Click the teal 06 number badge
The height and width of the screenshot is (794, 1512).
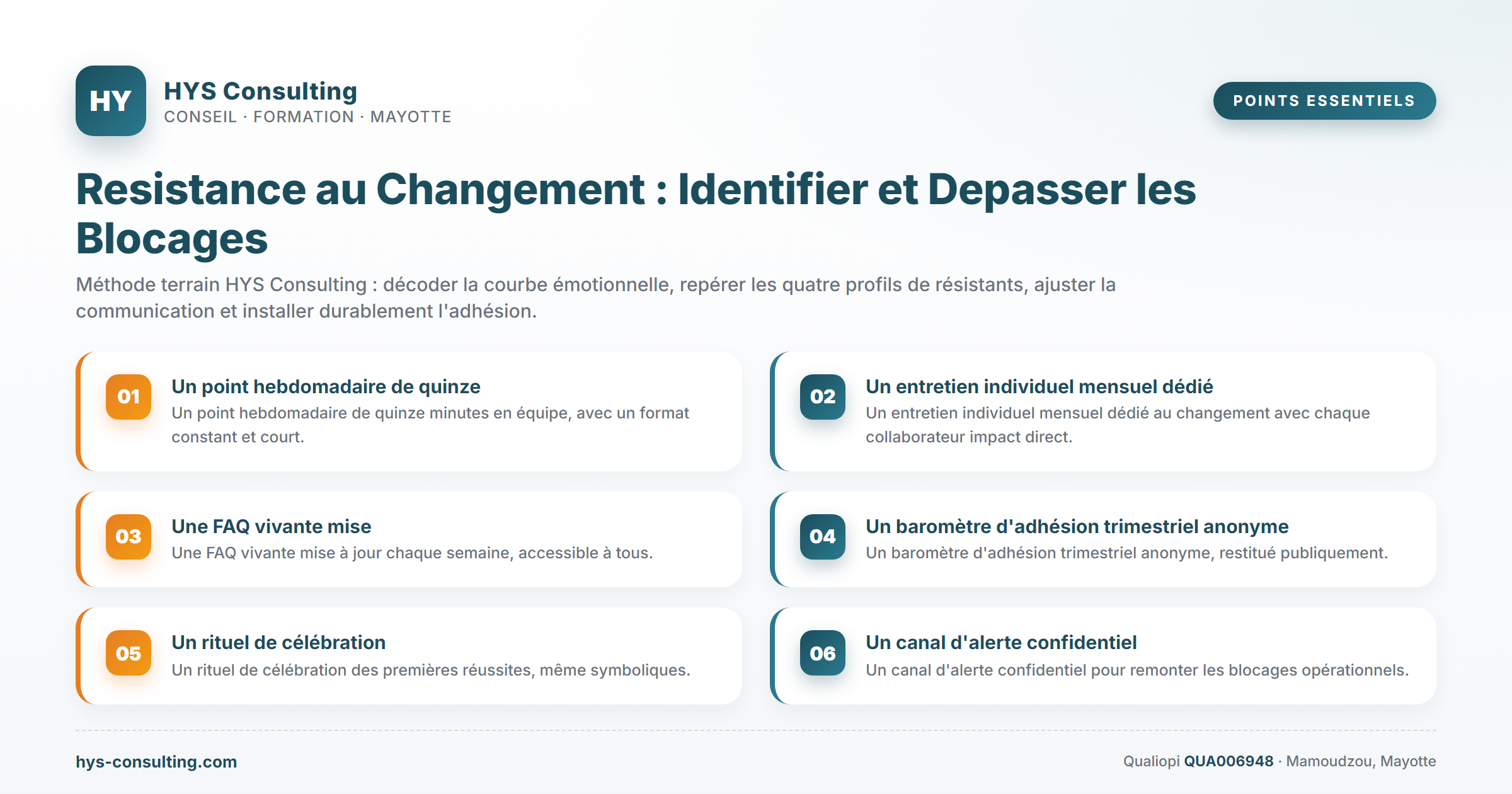pos(823,653)
